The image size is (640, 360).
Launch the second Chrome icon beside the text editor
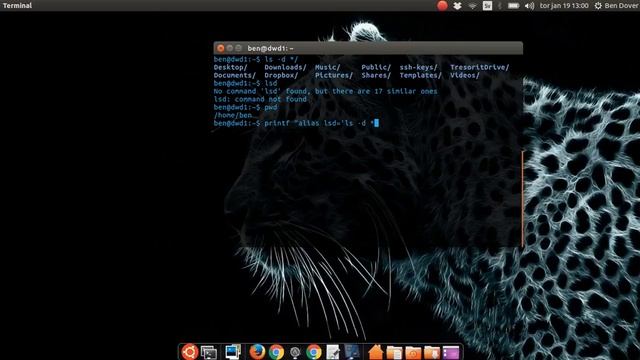(x=314, y=352)
